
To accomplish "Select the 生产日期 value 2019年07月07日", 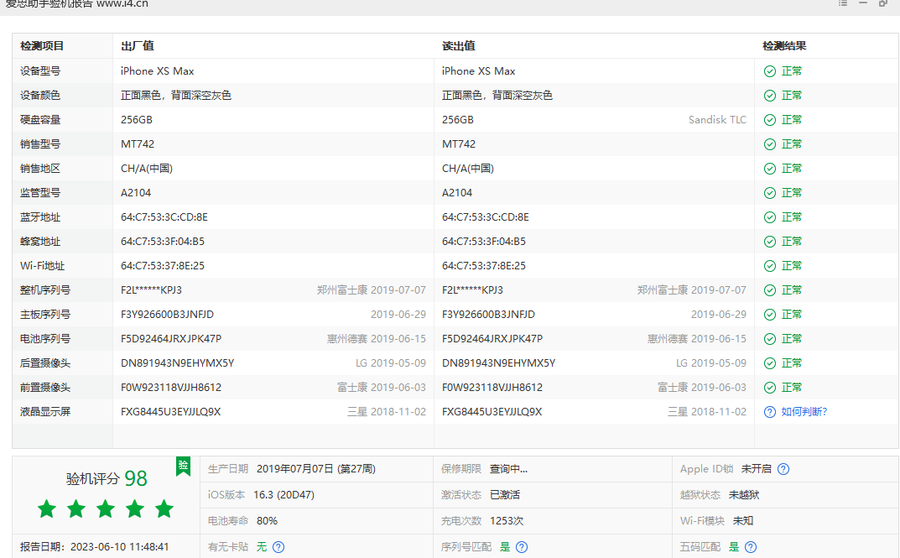I will click(316, 469).
